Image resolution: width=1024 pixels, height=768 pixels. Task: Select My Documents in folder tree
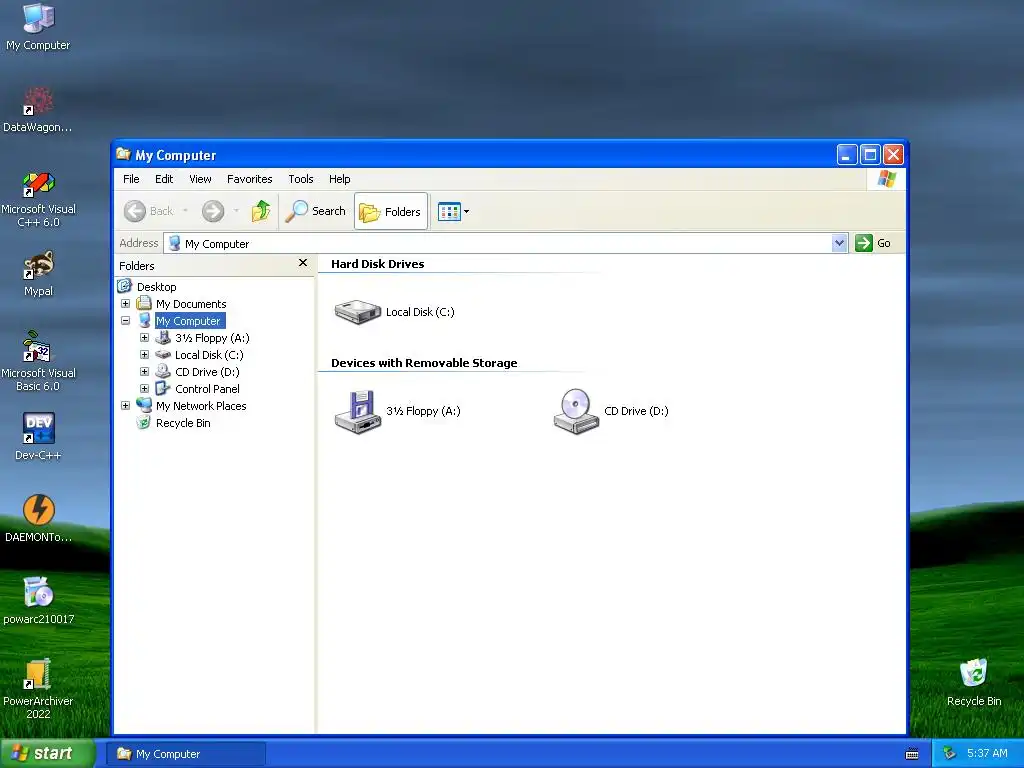[191, 304]
